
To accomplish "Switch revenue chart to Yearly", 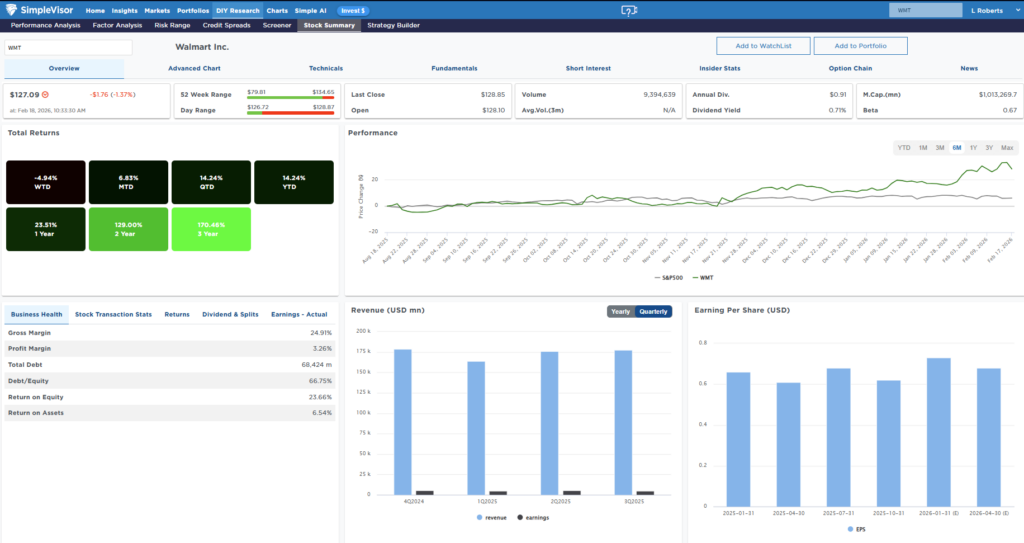I will [x=621, y=311].
